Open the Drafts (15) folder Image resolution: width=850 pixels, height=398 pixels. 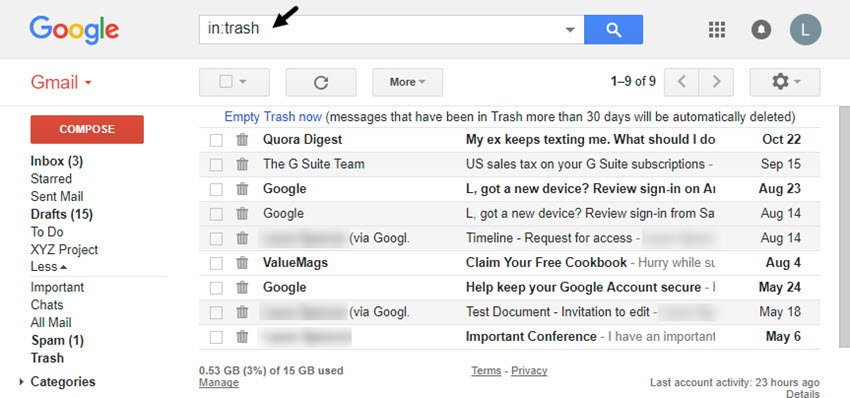click(x=62, y=214)
